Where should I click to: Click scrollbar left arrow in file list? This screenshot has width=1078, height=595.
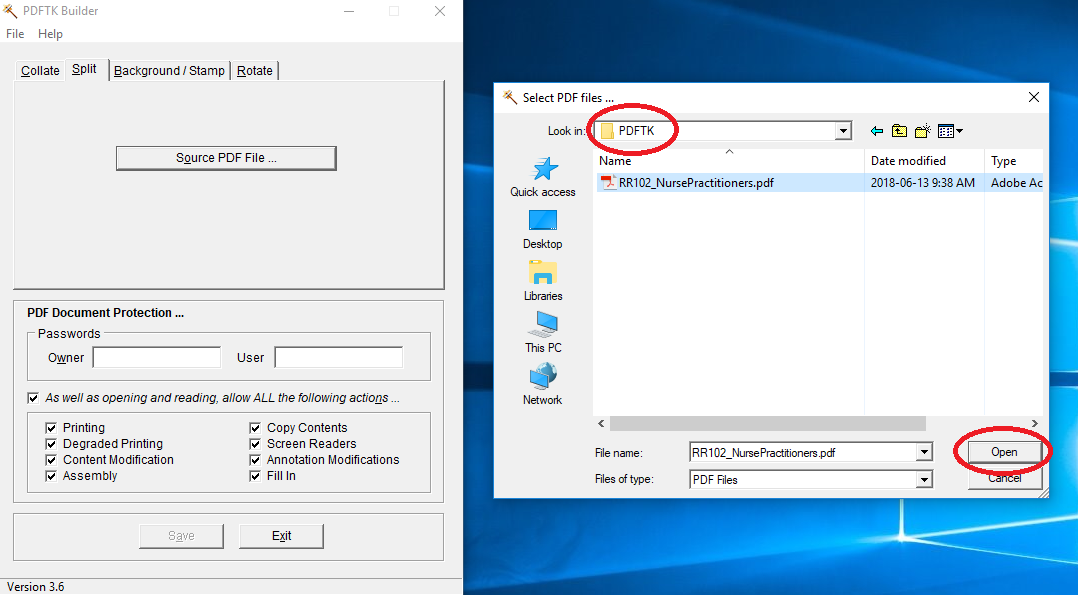[601, 423]
